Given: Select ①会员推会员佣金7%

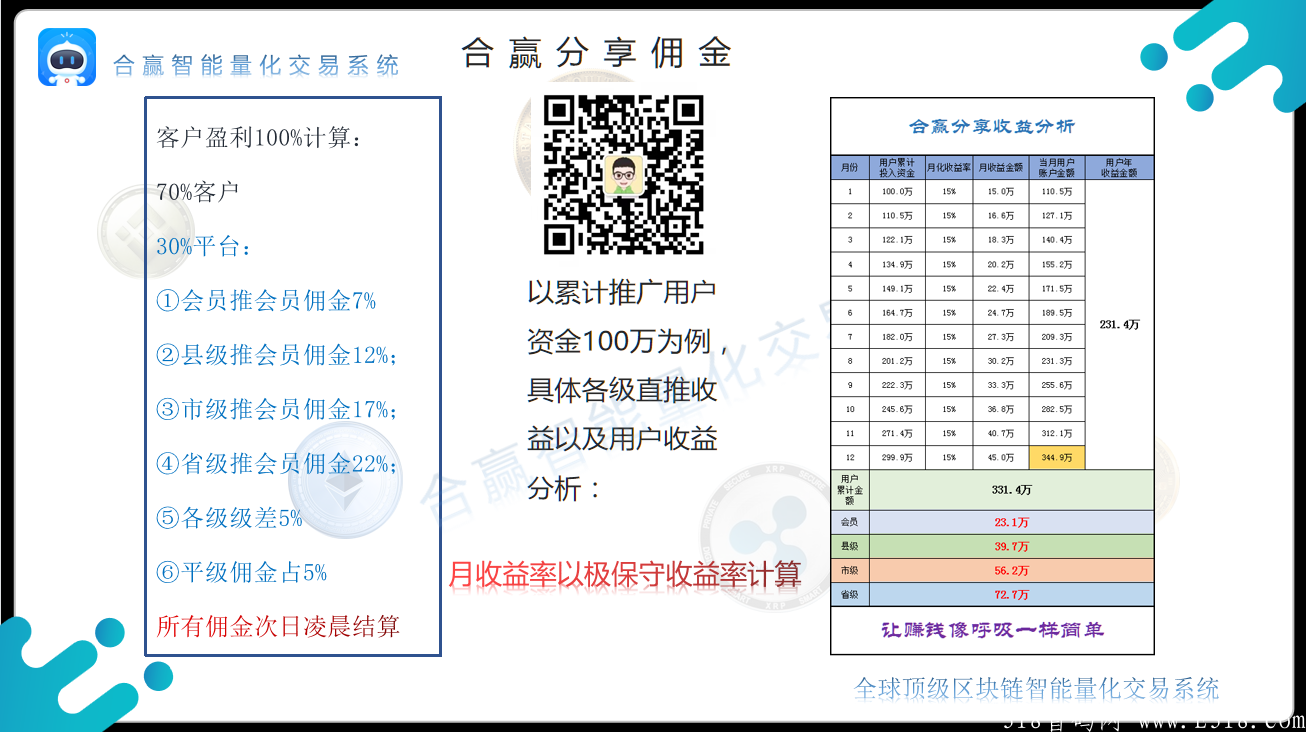Looking at the screenshot, I should click(x=266, y=300).
